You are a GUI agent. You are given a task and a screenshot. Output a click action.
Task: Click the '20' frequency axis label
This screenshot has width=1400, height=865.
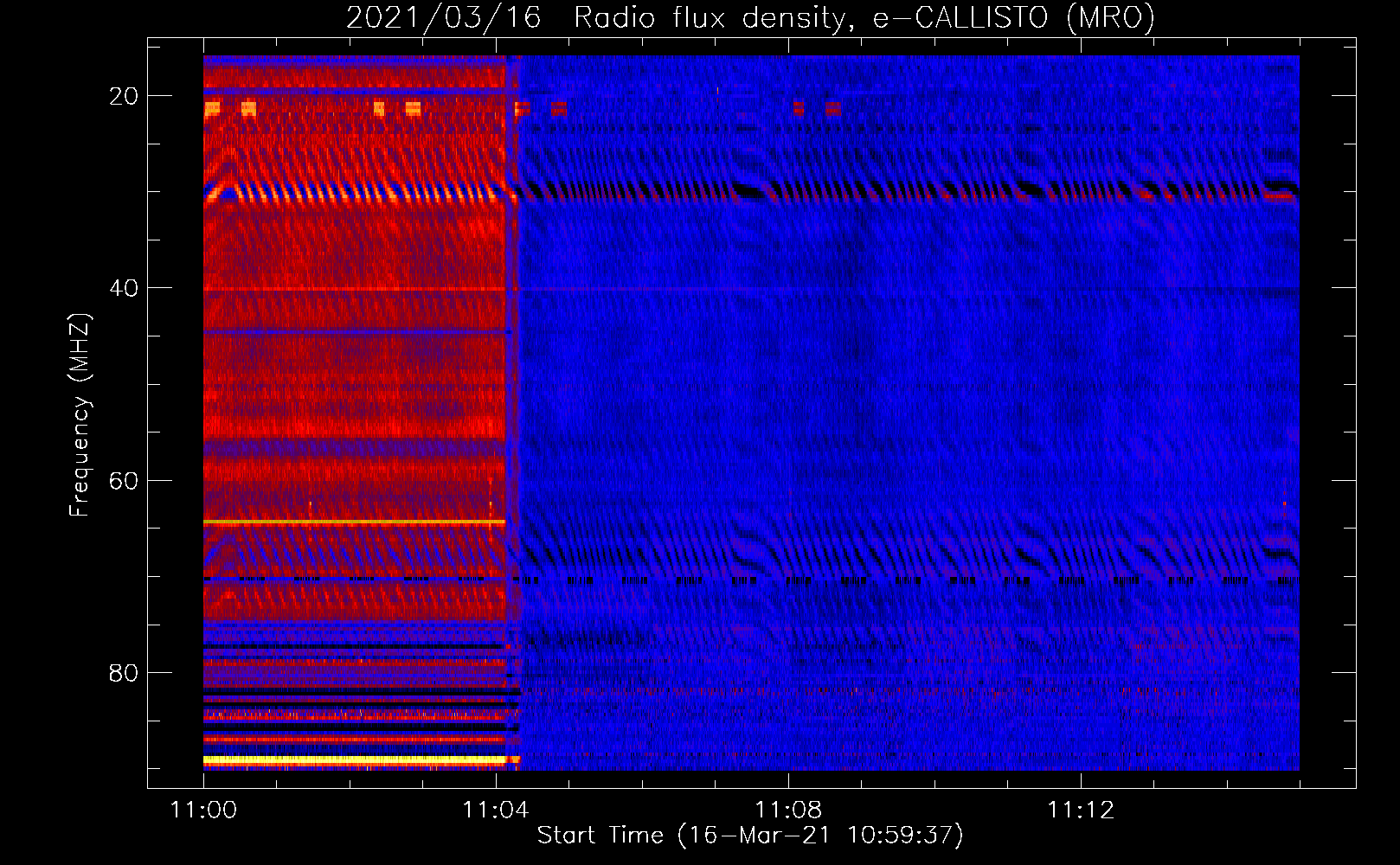click(124, 96)
